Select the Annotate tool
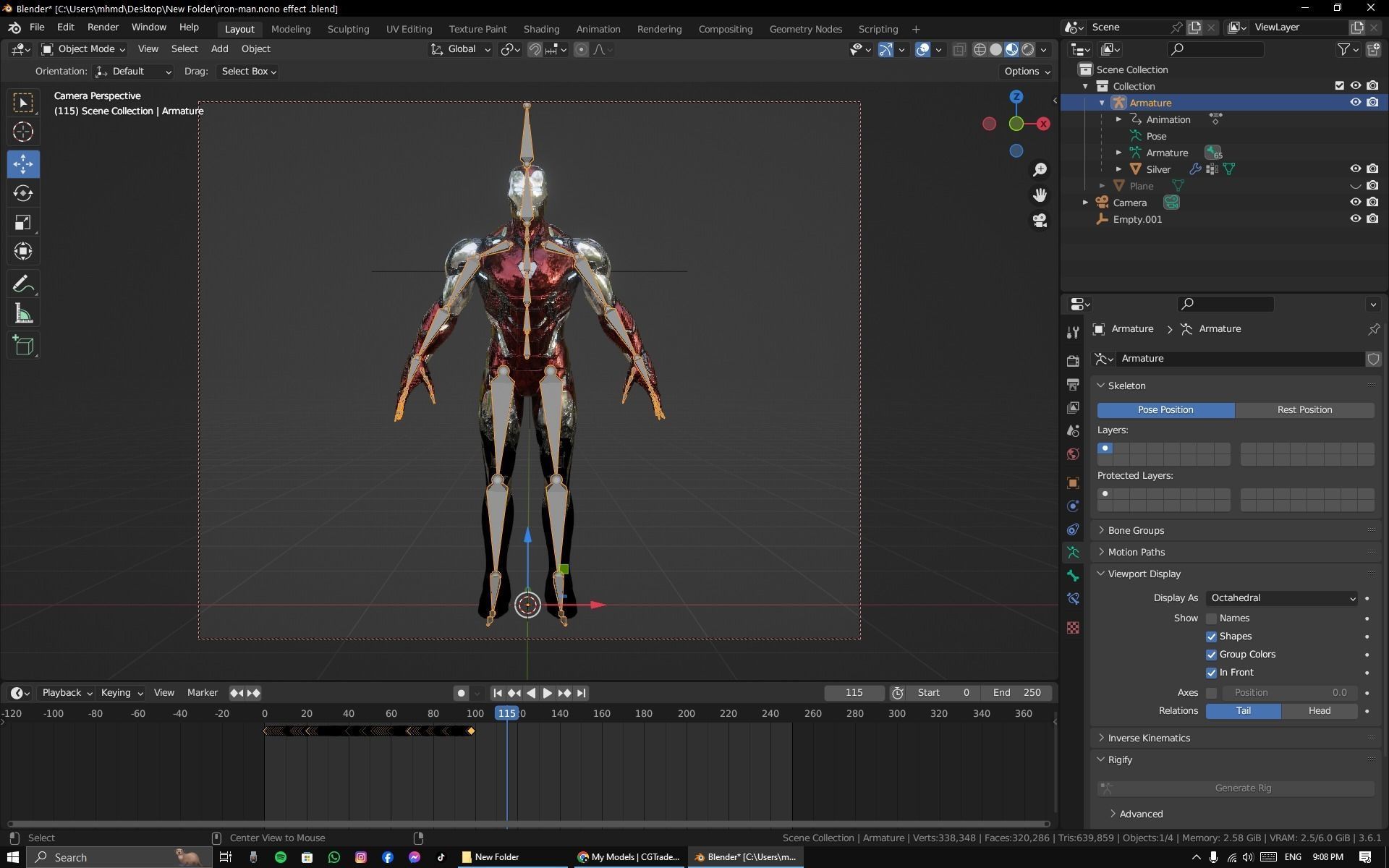1389x868 pixels. click(23, 284)
